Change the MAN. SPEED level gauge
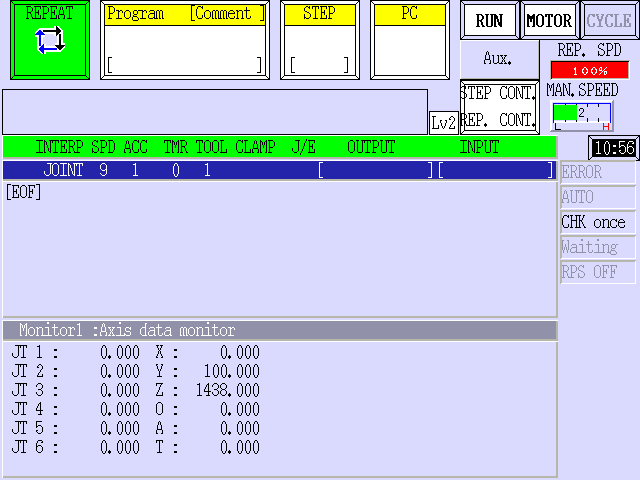640x480 pixels. [x=582, y=116]
